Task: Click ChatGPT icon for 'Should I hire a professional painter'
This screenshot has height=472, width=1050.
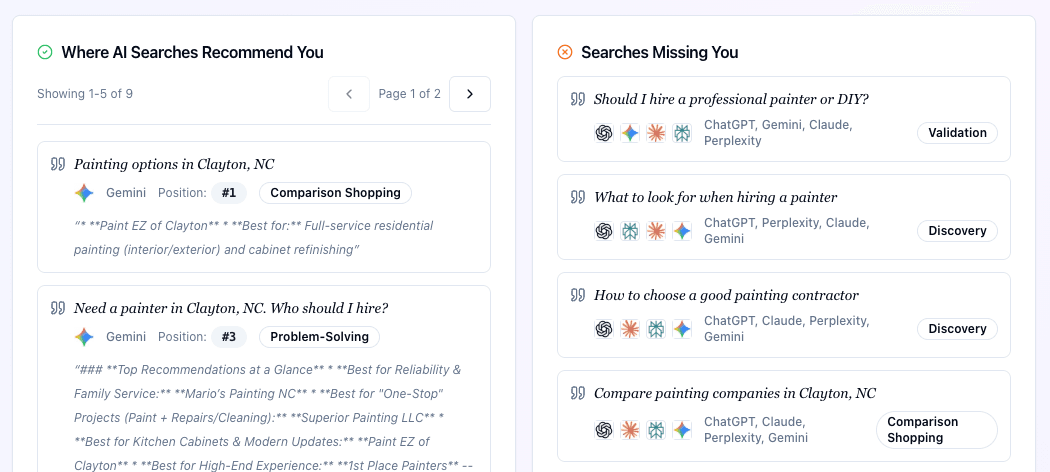Action: (604, 133)
